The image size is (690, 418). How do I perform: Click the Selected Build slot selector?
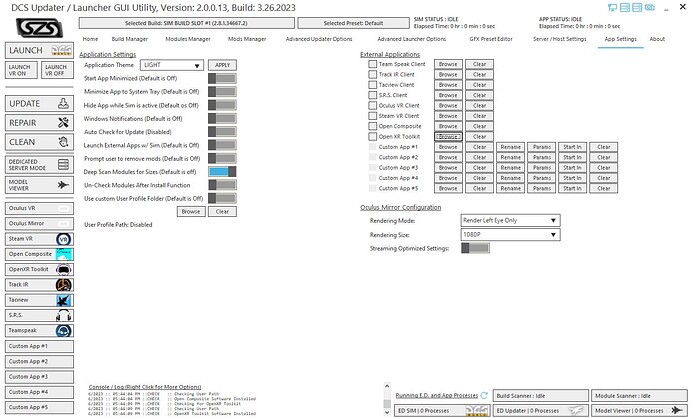(187, 23)
